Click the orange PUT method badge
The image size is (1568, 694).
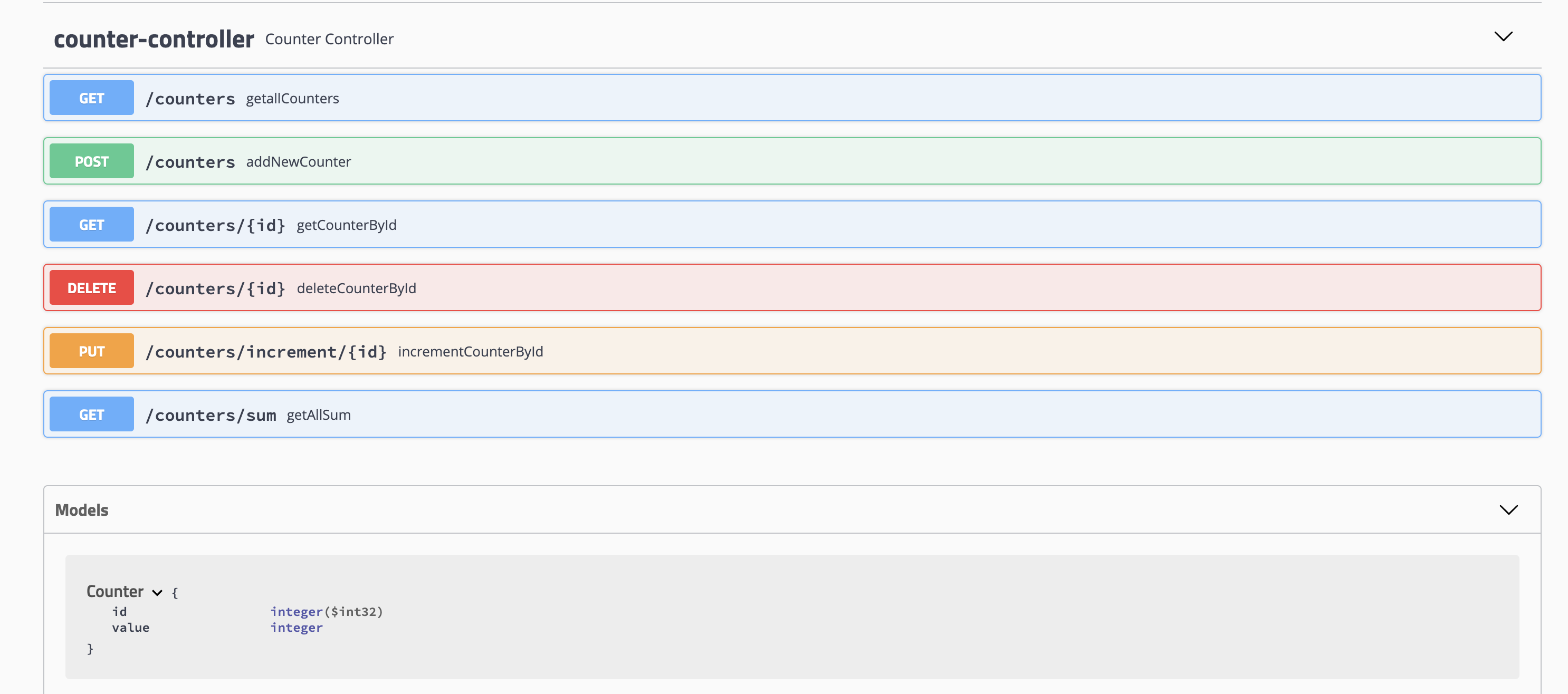(x=91, y=351)
